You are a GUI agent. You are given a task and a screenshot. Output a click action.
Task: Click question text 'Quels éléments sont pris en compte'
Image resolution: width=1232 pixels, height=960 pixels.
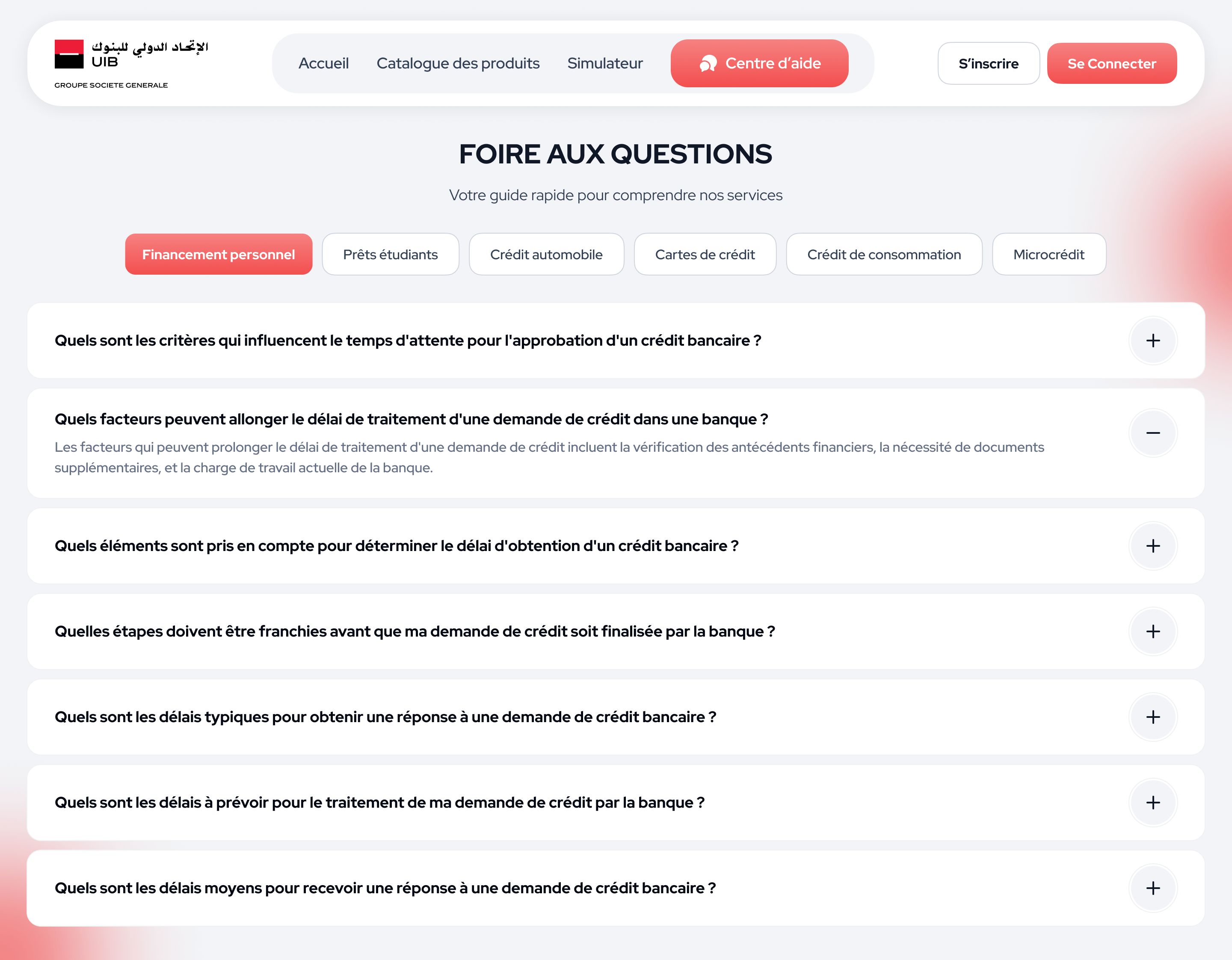[x=397, y=546]
